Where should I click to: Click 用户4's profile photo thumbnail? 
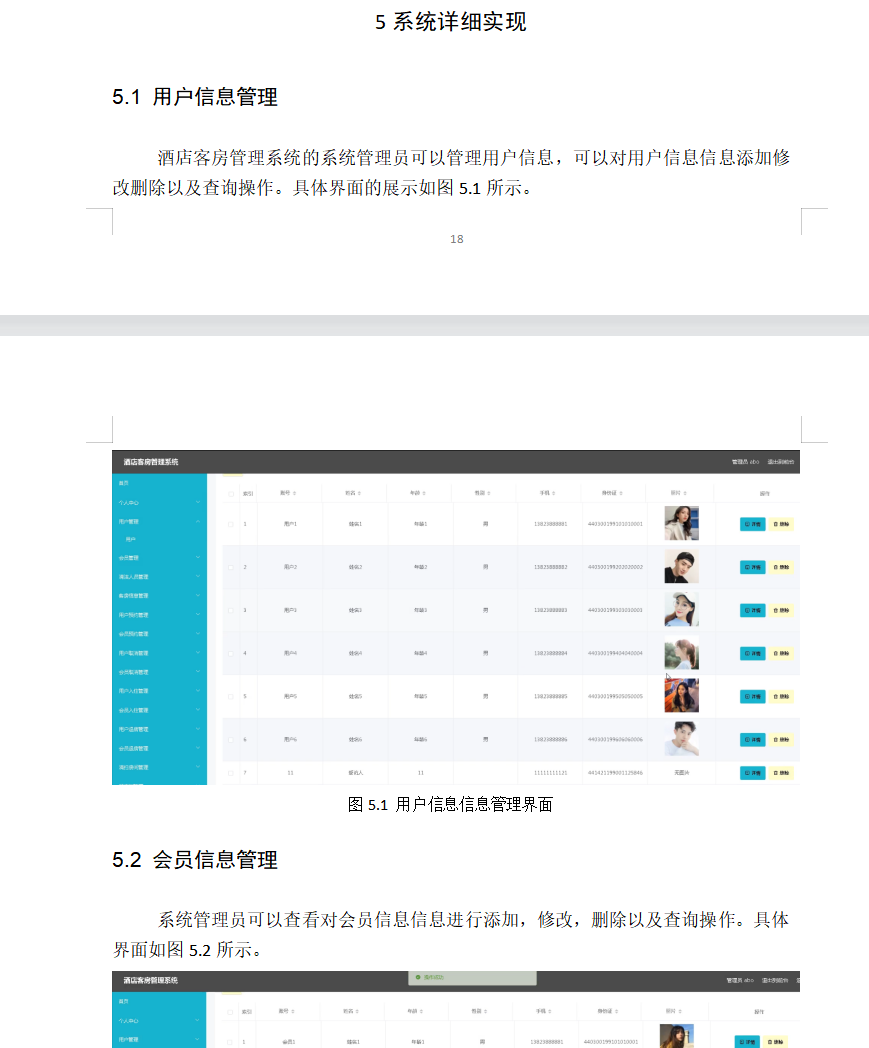click(680, 652)
